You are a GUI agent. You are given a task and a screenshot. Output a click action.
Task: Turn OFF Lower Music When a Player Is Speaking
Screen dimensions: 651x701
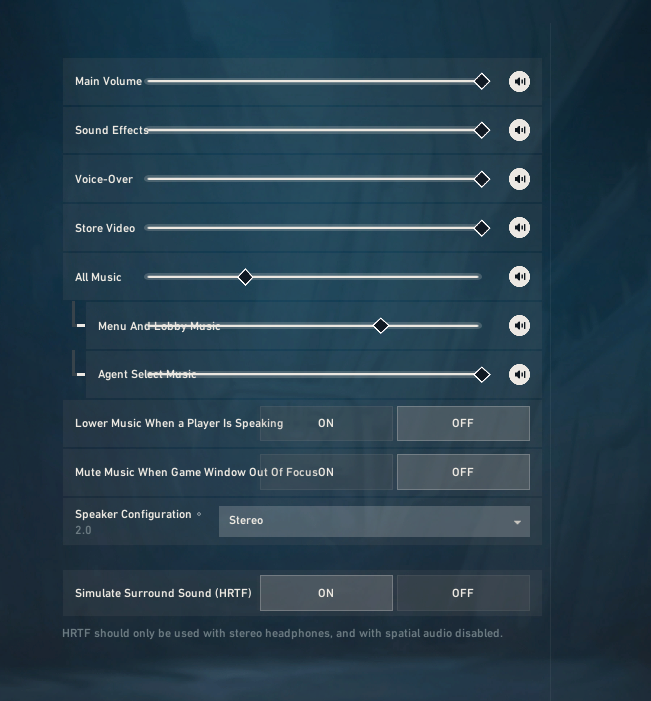click(463, 423)
